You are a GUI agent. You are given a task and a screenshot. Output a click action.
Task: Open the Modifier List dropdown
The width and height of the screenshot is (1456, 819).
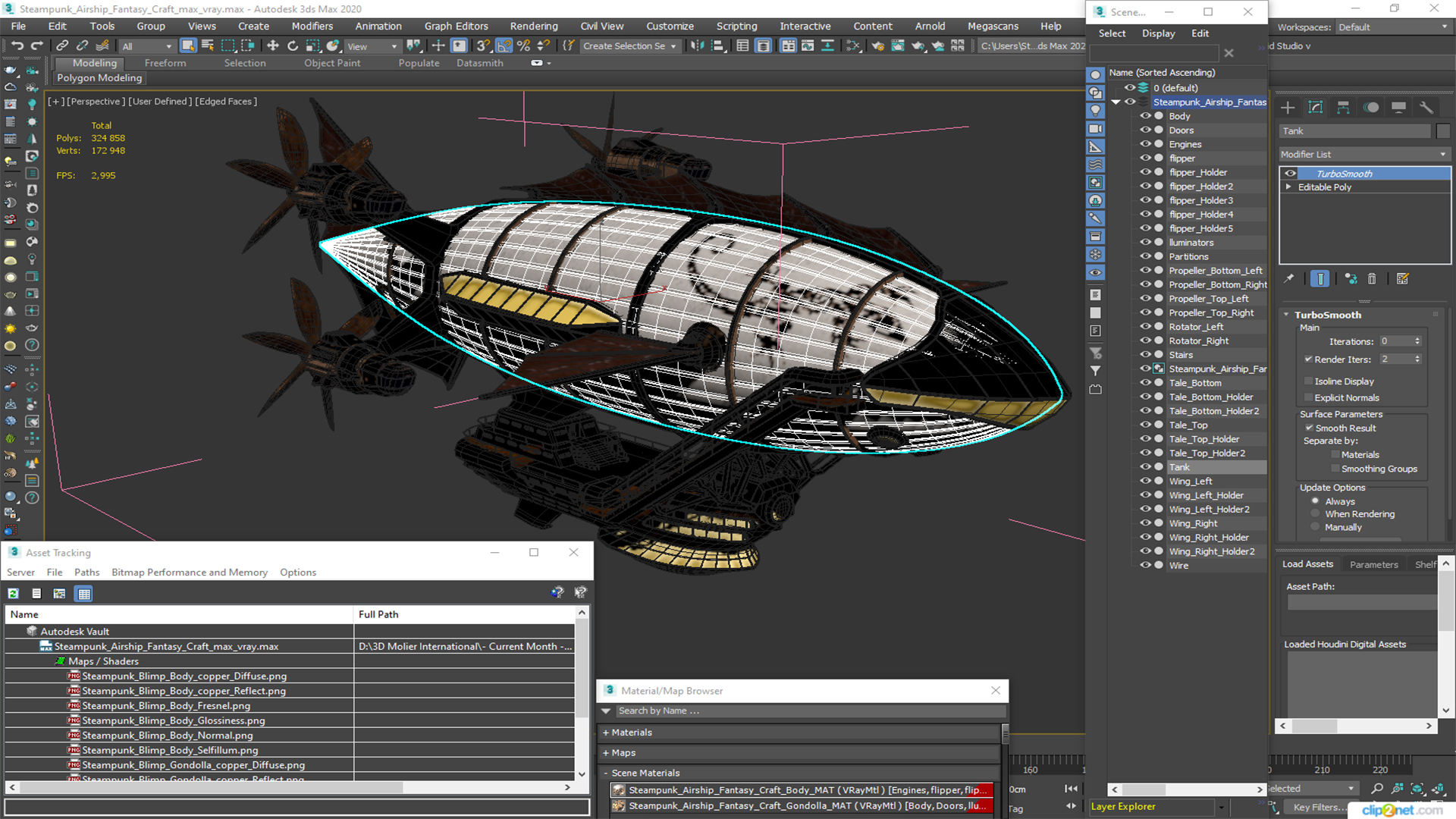(1364, 154)
